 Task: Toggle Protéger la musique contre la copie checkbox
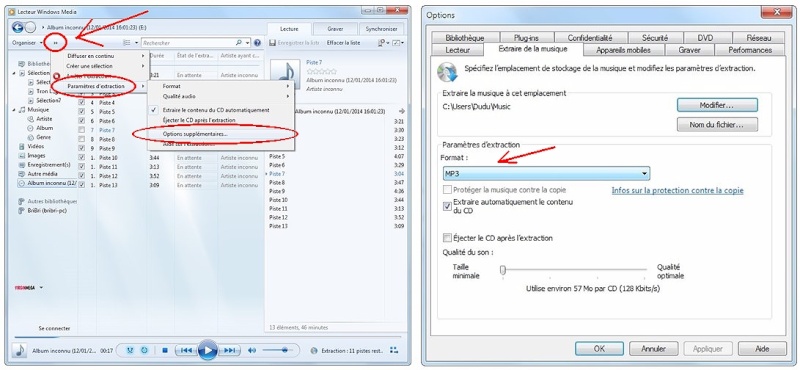pos(447,190)
